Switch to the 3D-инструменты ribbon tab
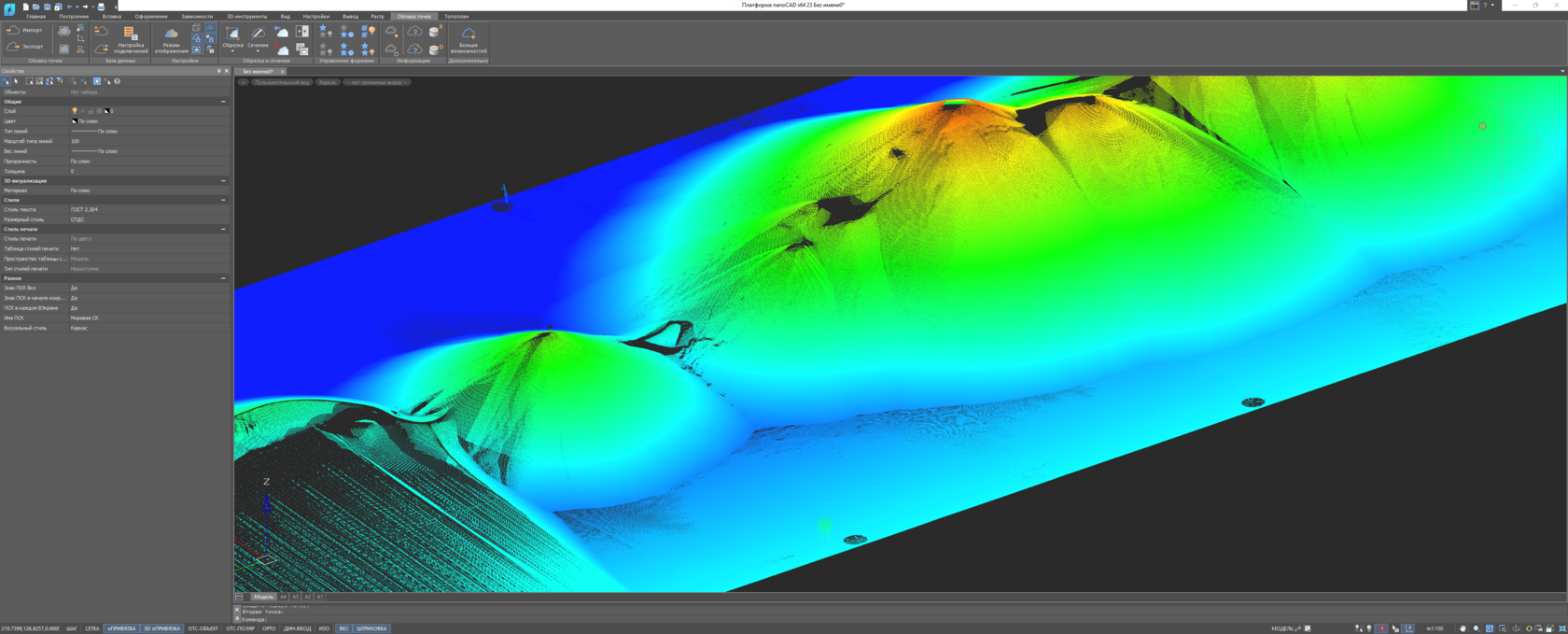This screenshot has height=634, width=1568. tap(246, 17)
